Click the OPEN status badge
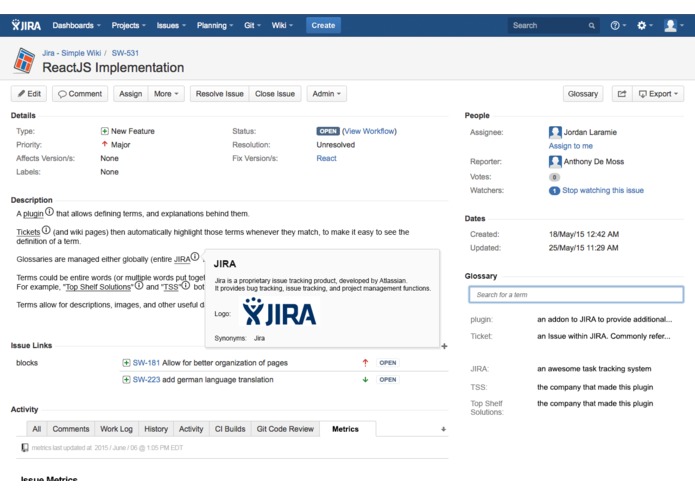 click(x=328, y=131)
